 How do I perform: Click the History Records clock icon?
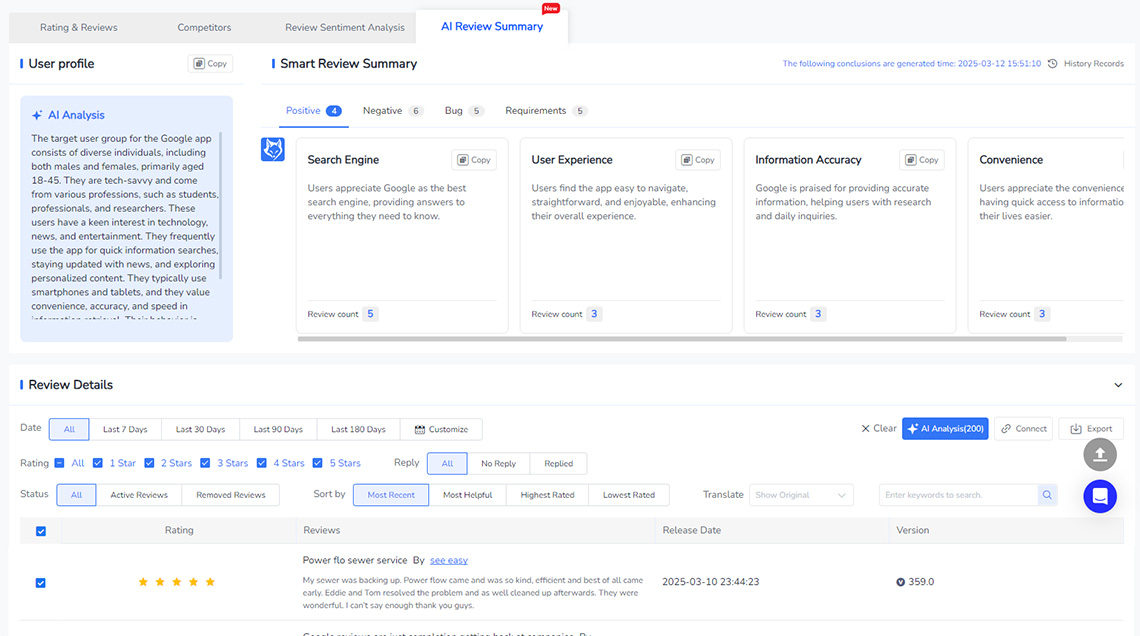(1052, 64)
